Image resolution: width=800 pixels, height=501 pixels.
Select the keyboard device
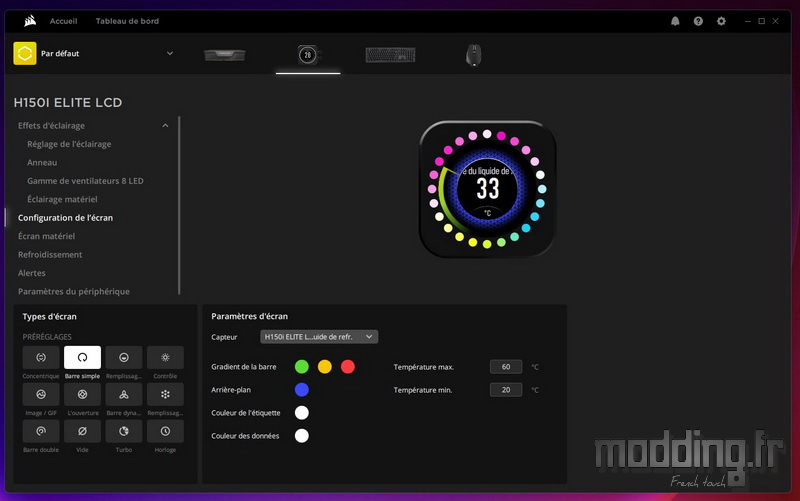point(390,55)
